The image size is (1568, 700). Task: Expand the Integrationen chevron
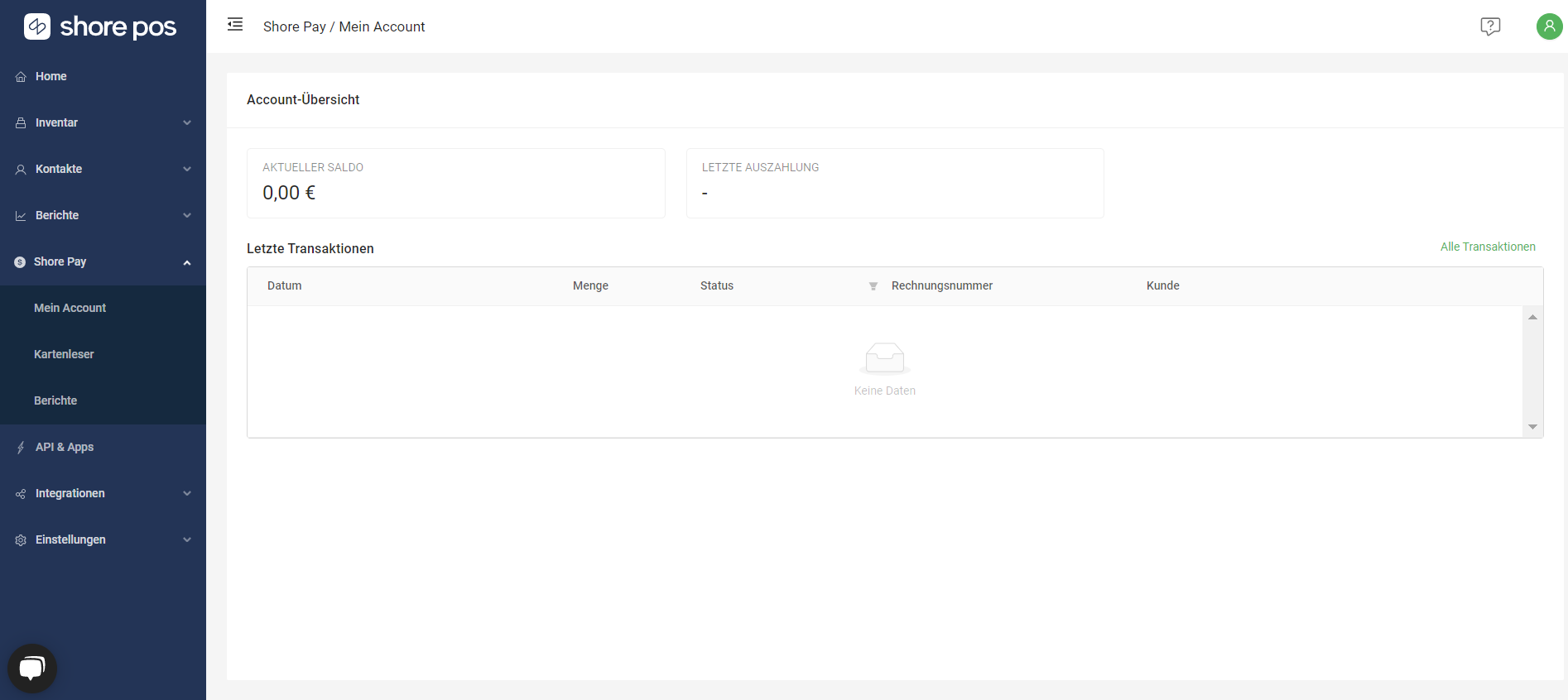[187, 494]
